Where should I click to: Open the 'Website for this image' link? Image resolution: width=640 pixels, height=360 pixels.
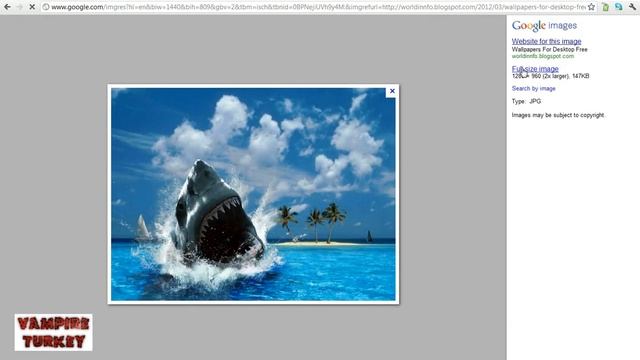tap(546, 41)
